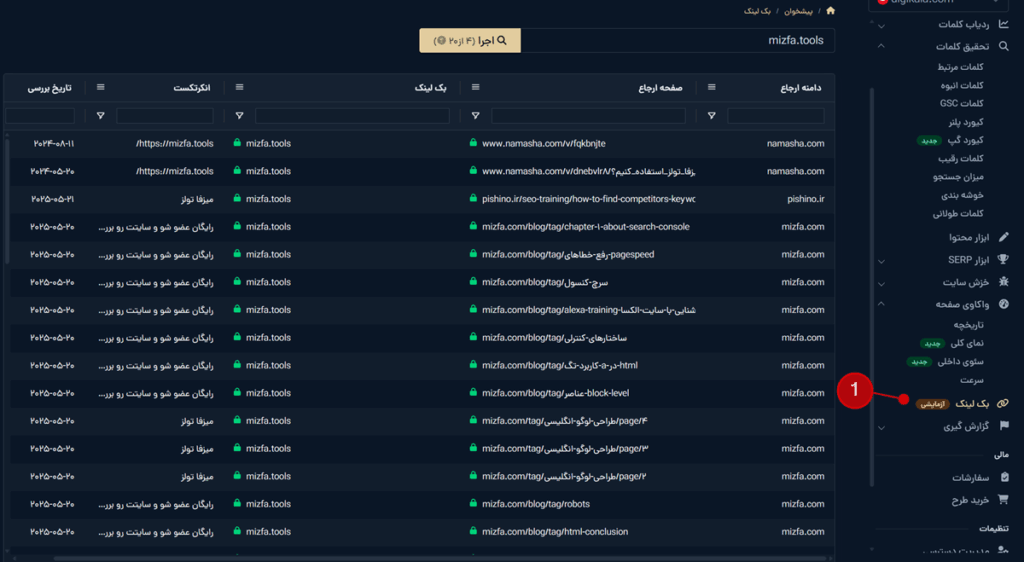Click the home icon in the breadcrumb
The height and width of the screenshot is (562, 1024).
[830, 11]
